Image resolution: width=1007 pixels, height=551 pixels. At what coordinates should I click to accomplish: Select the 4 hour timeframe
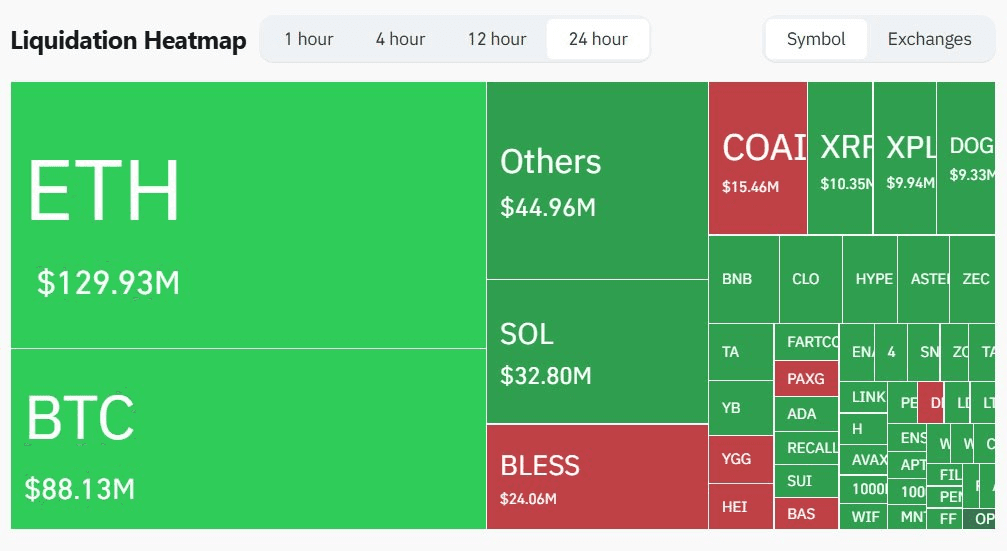[400, 39]
